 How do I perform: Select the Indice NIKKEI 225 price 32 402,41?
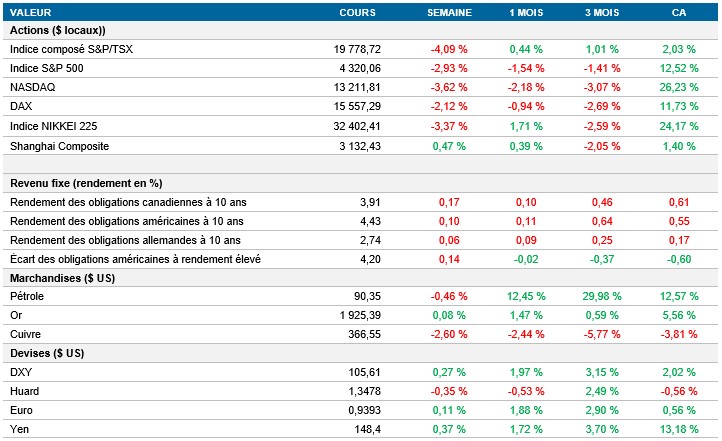point(353,126)
